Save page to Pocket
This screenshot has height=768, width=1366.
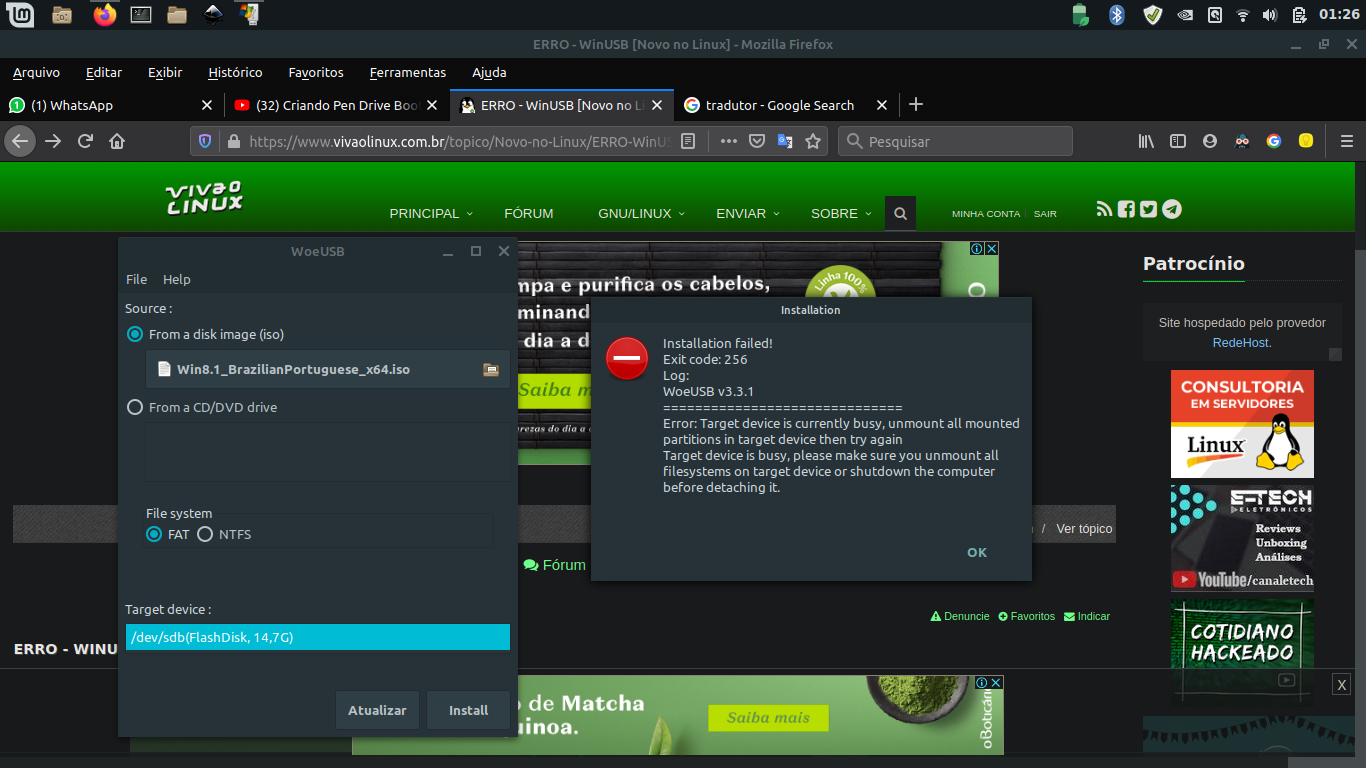point(757,141)
